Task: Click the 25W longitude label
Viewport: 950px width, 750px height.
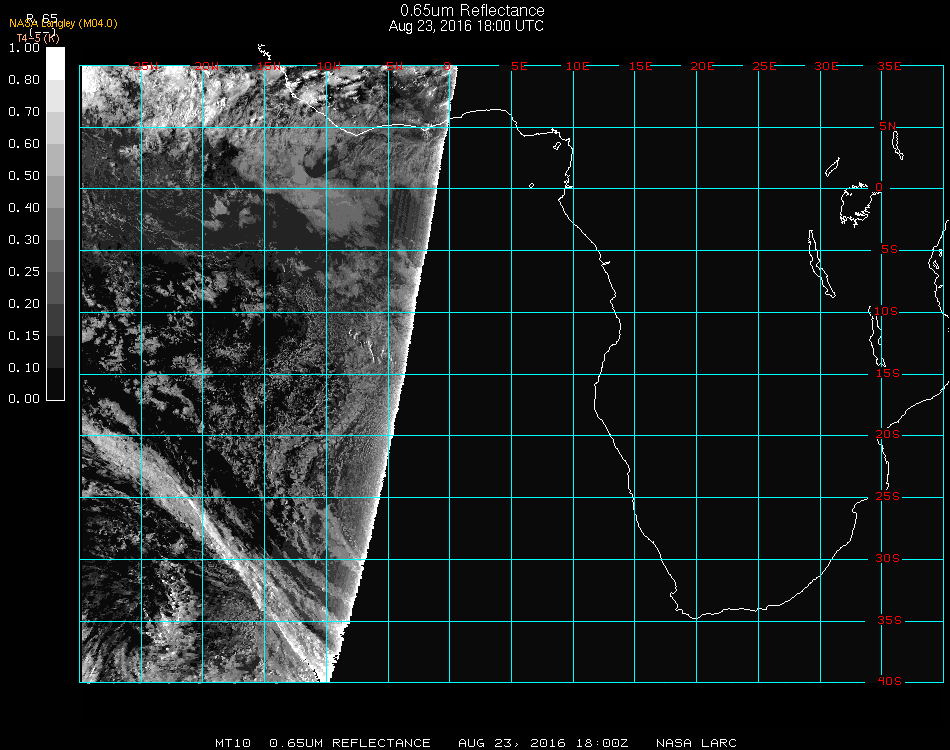Action: coord(145,66)
